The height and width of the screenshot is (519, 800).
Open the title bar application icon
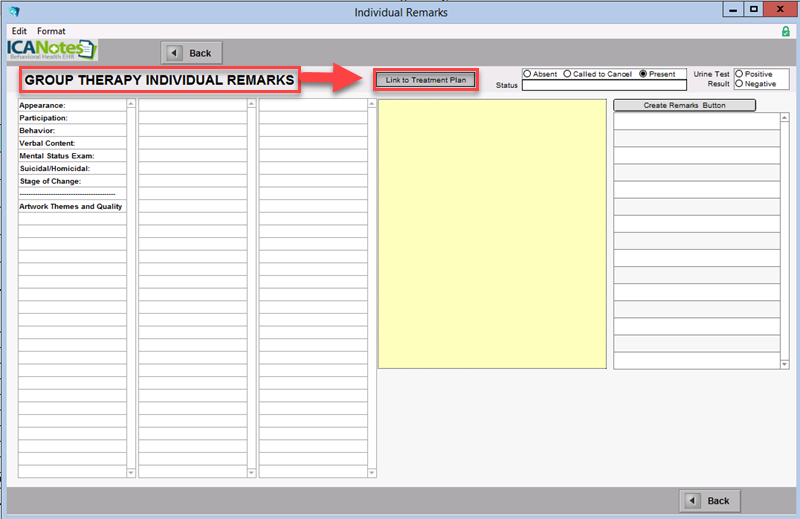click(x=14, y=12)
